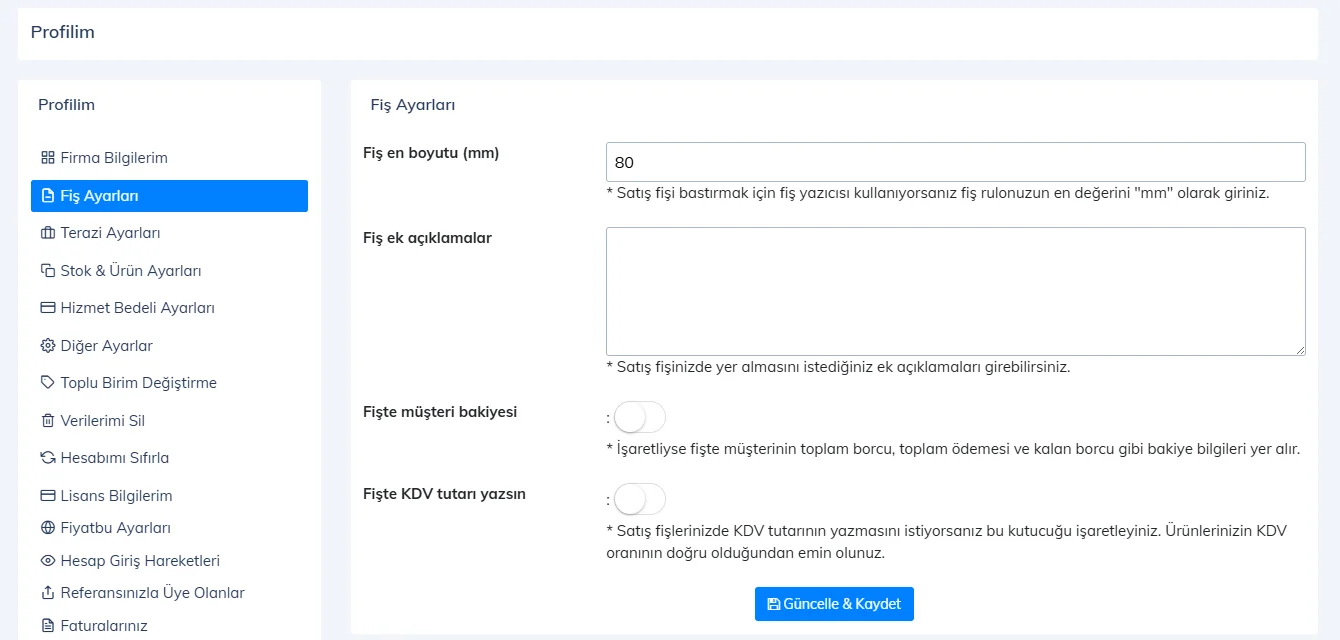Click the gear icon beside Diğer Ayarlar
This screenshot has height=640, width=1340.
47,346
